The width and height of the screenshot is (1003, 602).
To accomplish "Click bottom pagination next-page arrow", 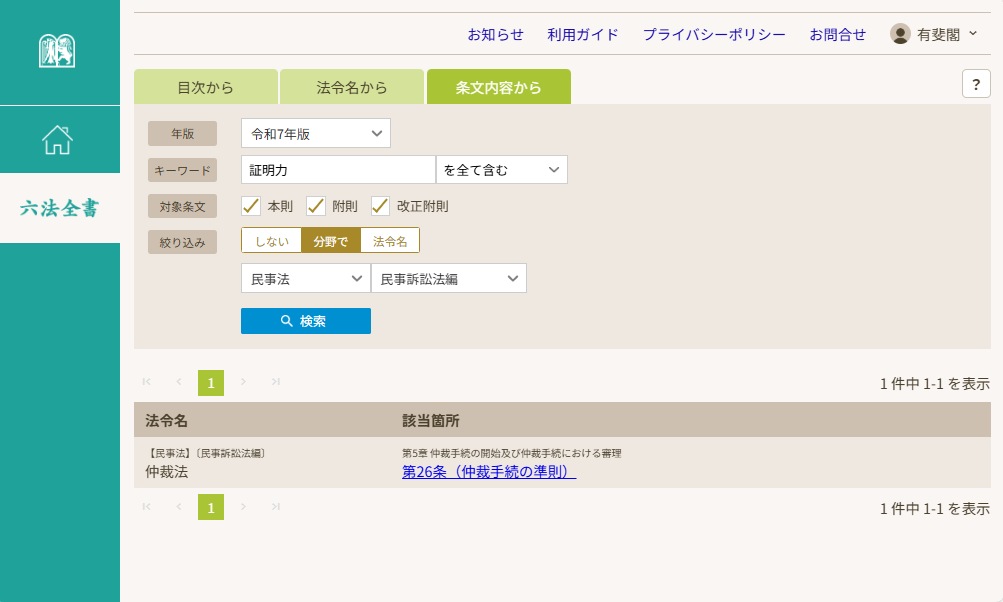I will (x=243, y=507).
